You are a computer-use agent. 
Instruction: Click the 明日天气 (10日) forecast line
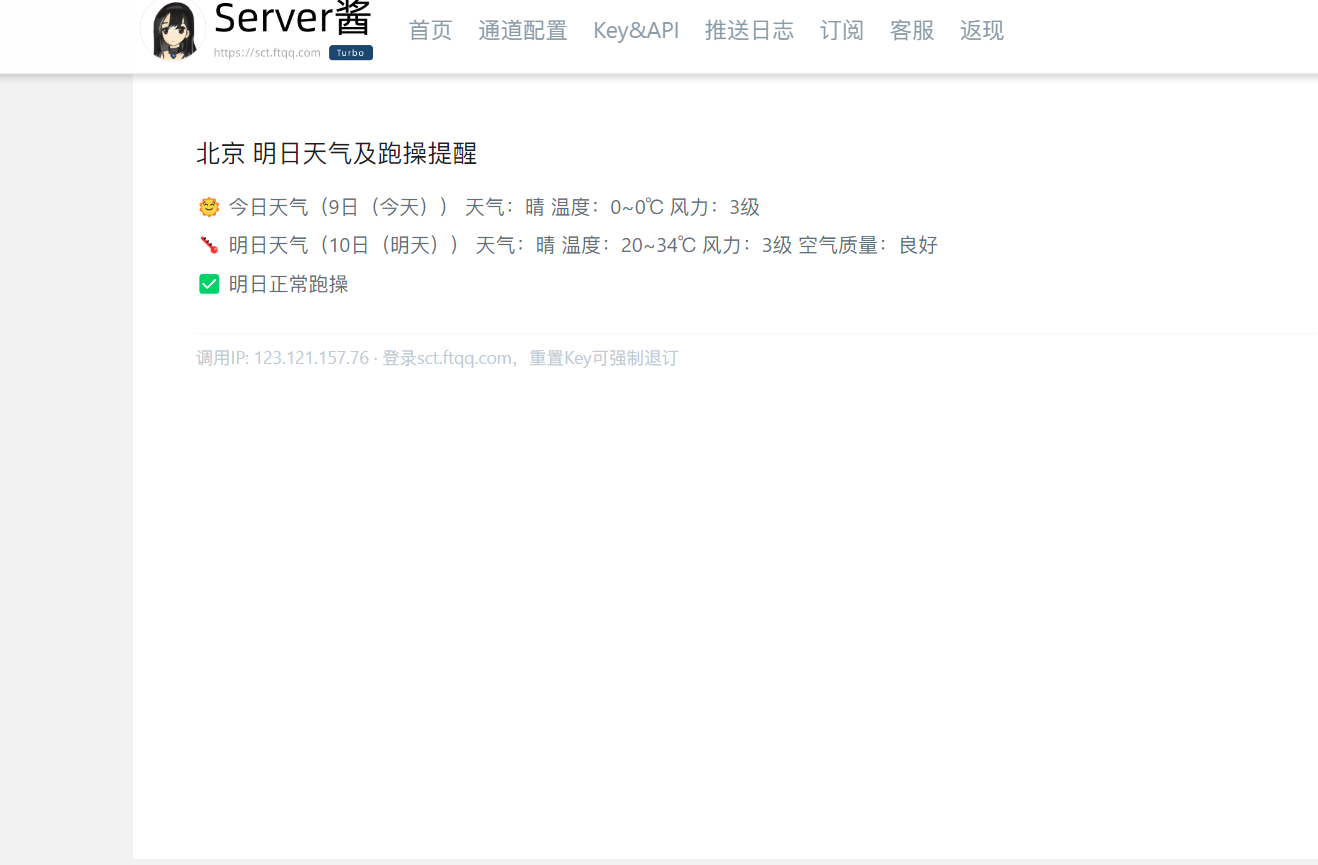pyautogui.click(x=583, y=245)
